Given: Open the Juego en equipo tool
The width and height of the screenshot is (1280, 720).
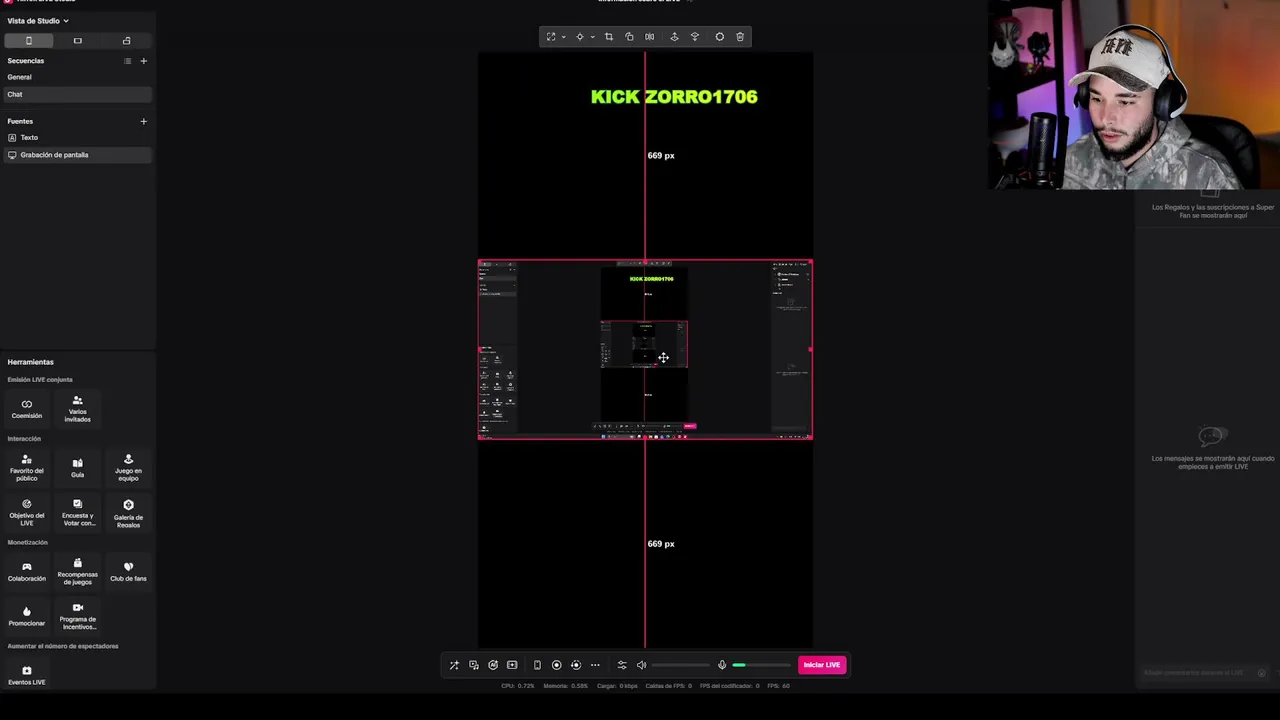Looking at the screenshot, I should [128, 467].
